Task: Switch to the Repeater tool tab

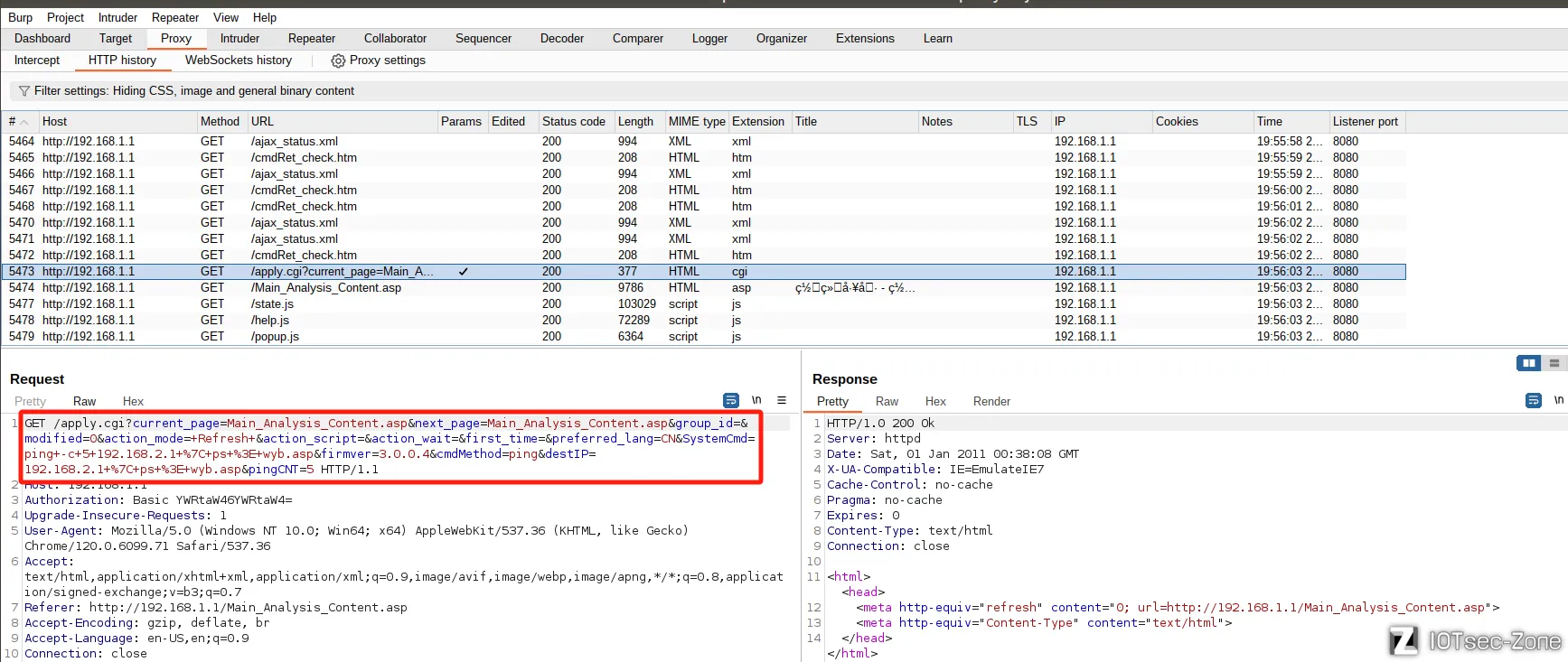Action: (x=312, y=39)
